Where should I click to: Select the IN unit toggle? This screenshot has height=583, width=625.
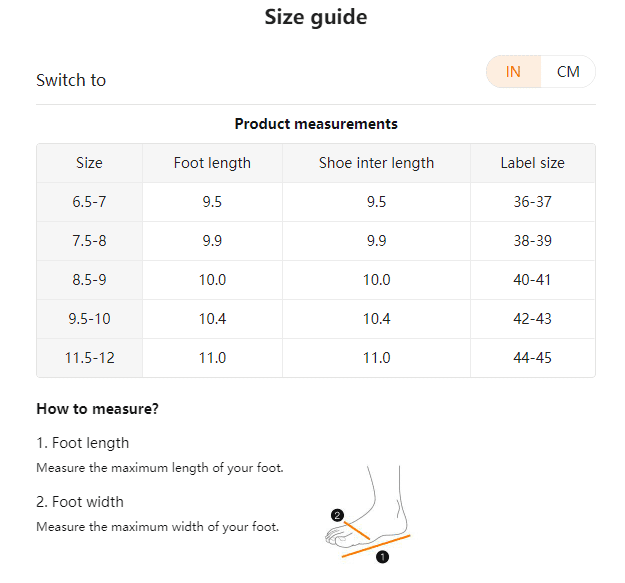(513, 72)
